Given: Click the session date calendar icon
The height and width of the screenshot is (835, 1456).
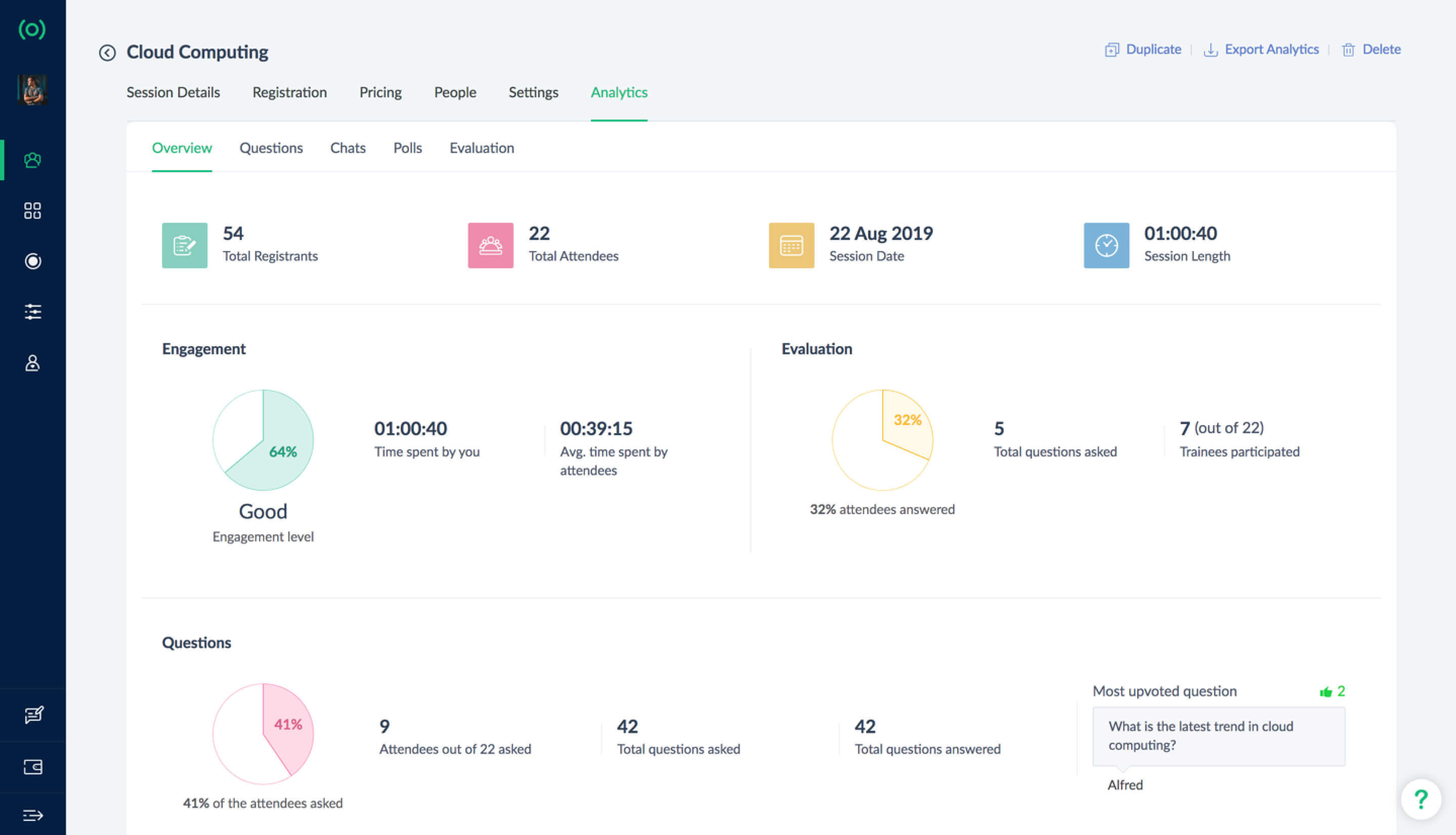Looking at the screenshot, I should [x=791, y=245].
